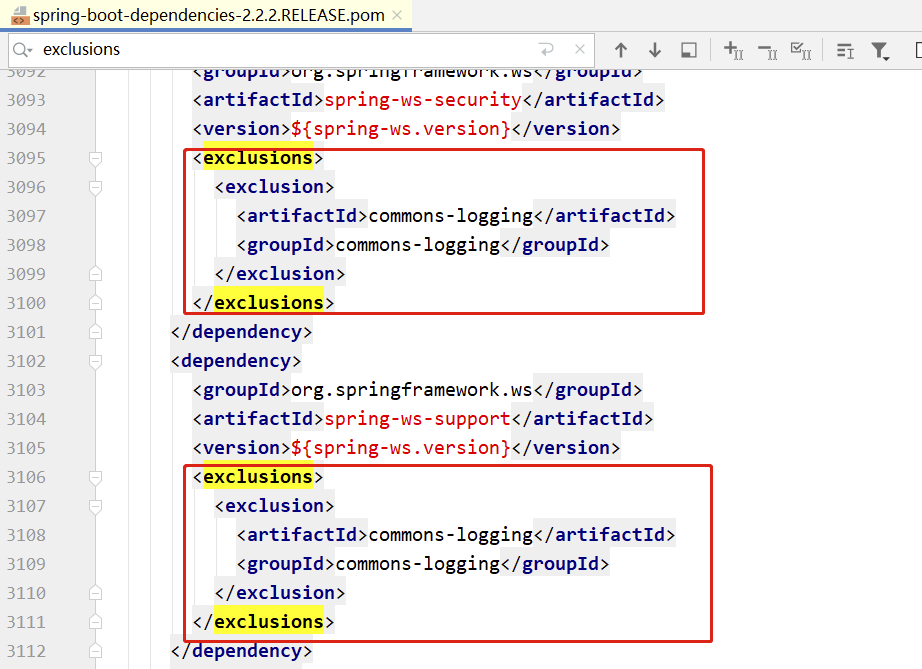
Task: Click fold end marker at line 3099
Action: pyautogui.click(x=95, y=275)
